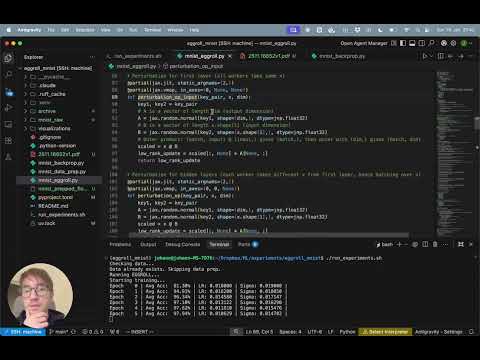The image size is (480, 360).
Task: Open the Run and Debug view
Action: tap(9, 108)
